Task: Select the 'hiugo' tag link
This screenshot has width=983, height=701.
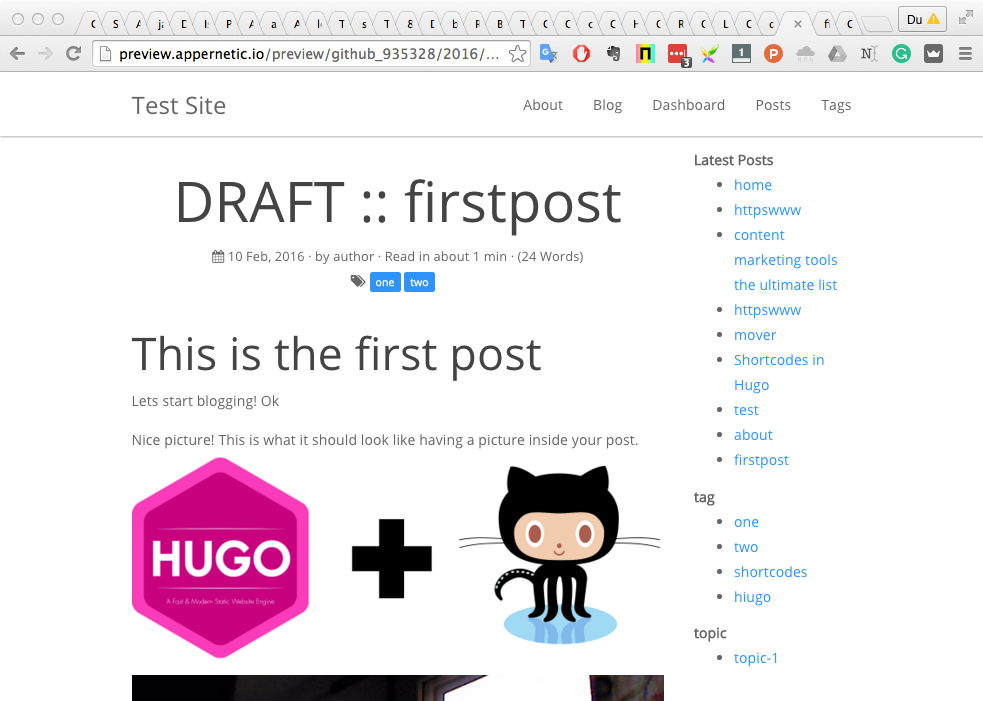Action: [x=752, y=597]
